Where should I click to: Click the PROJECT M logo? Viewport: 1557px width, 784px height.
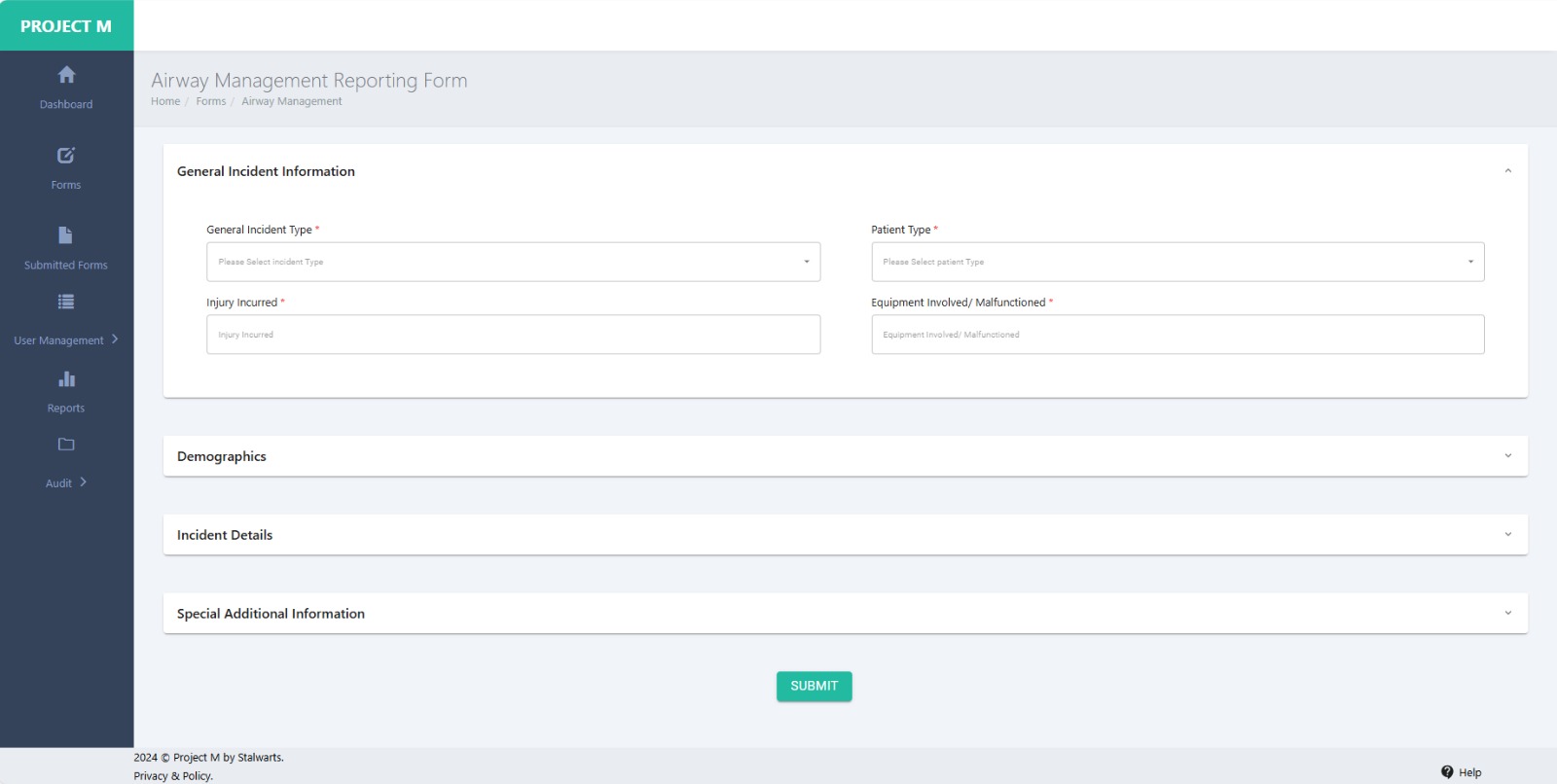(x=66, y=26)
